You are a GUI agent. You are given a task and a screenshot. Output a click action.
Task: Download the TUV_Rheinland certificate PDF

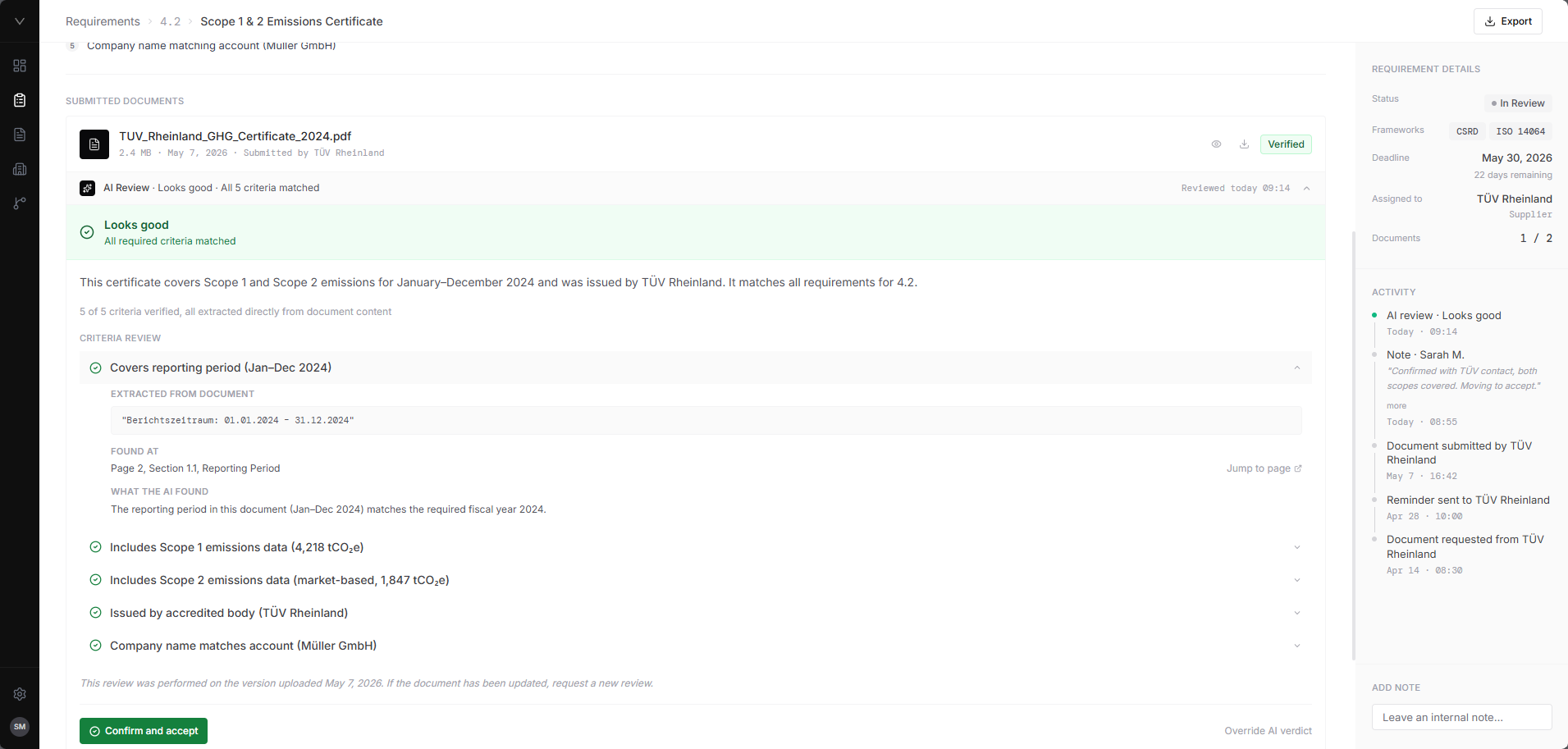point(1244,144)
